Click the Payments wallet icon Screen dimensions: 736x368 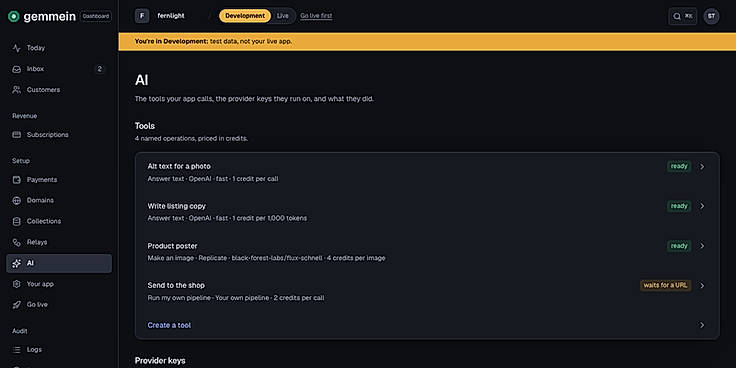pyautogui.click(x=16, y=180)
